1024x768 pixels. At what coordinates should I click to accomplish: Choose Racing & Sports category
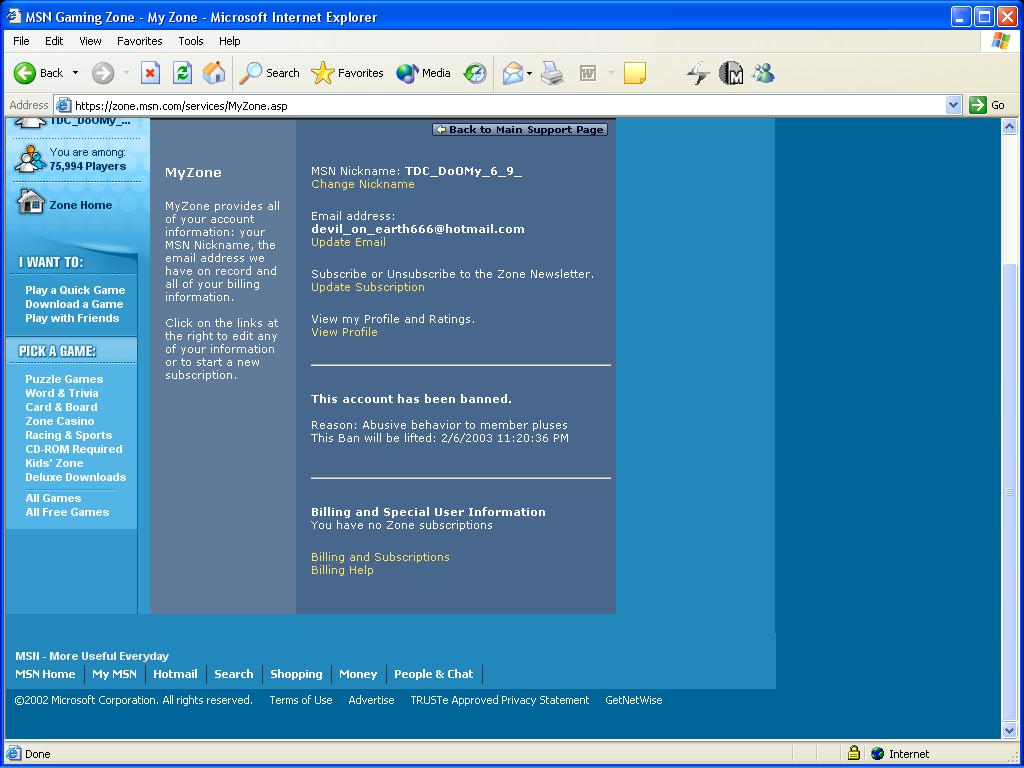pyautogui.click(x=69, y=436)
